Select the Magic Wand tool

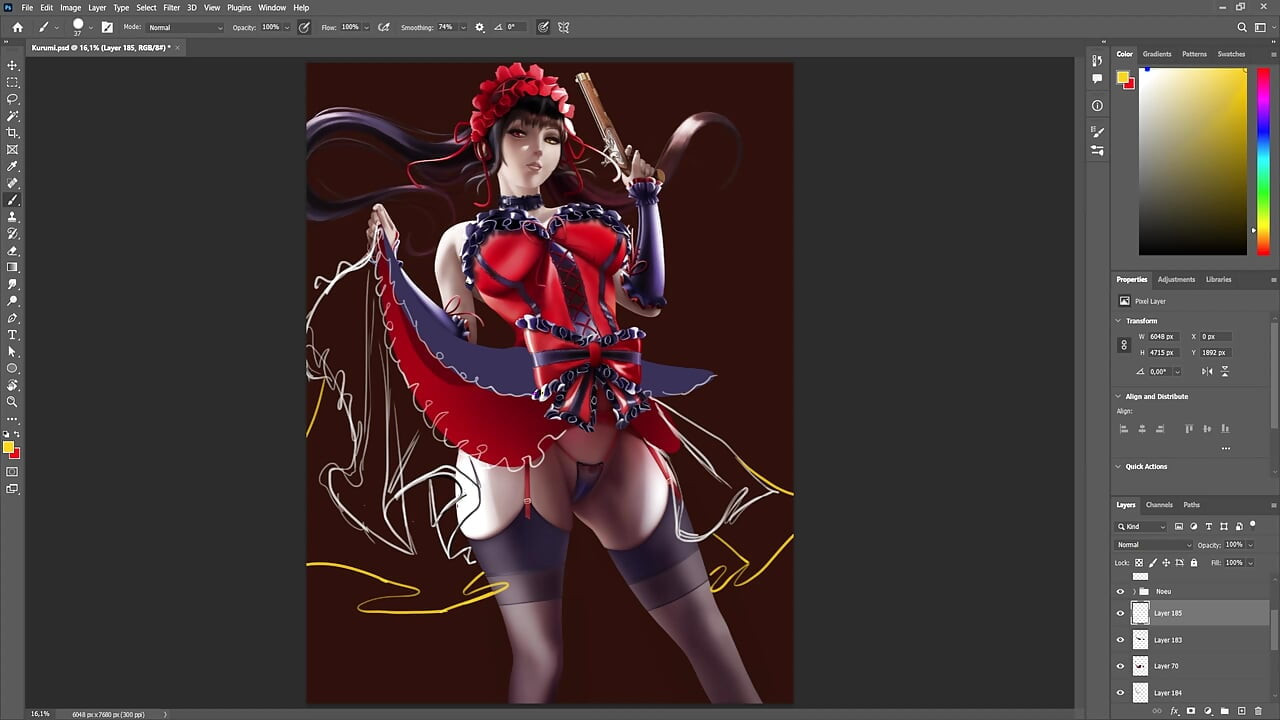coord(13,116)
